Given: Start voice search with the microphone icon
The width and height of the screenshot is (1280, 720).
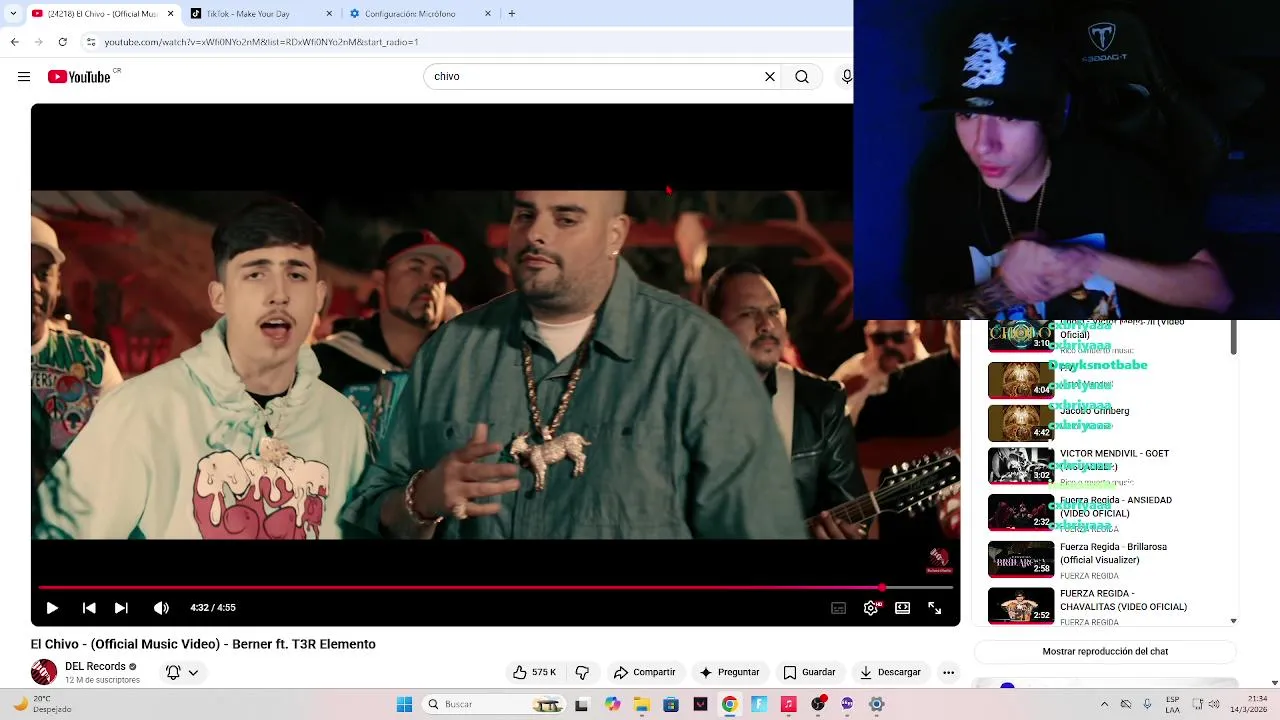Looking at the screenshot, I should (846, 76).
